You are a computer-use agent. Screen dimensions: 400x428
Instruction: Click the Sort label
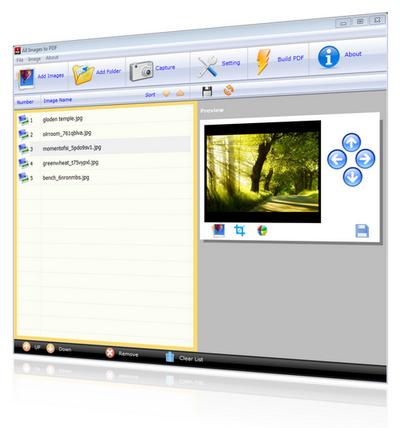[x=150, y=95]
